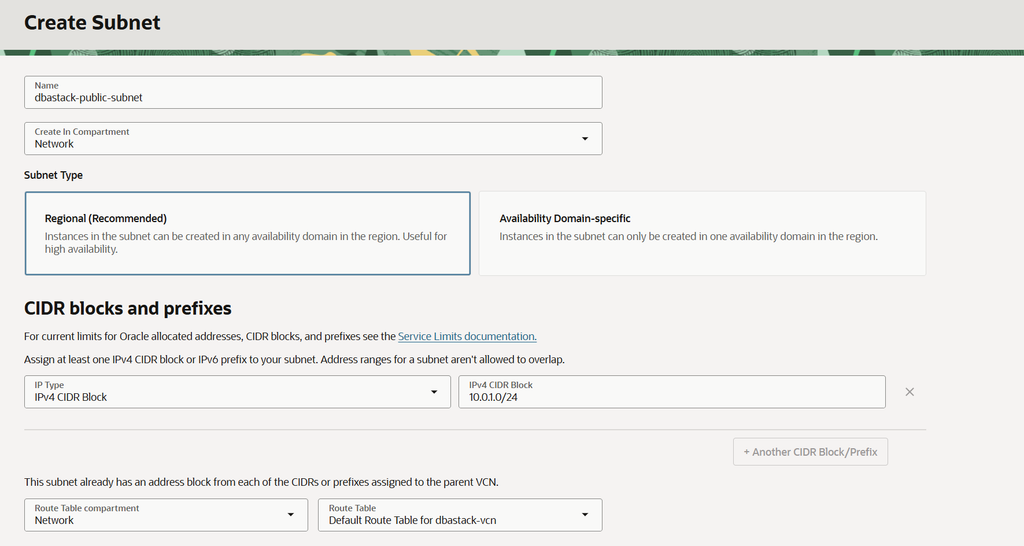This screenshot has height=546, width=1024.
Task: Open the Service Limits documentation link
Action: tap(467, 336)
